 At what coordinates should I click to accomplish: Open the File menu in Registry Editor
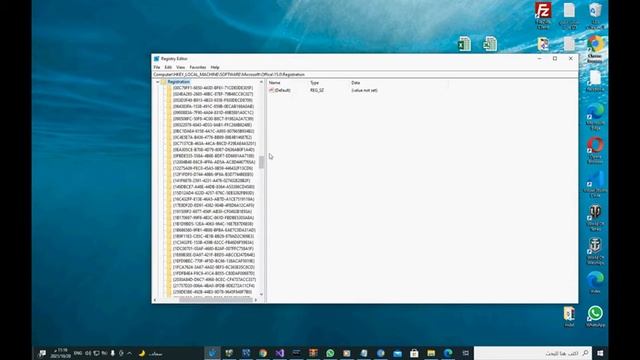[157, 67]
